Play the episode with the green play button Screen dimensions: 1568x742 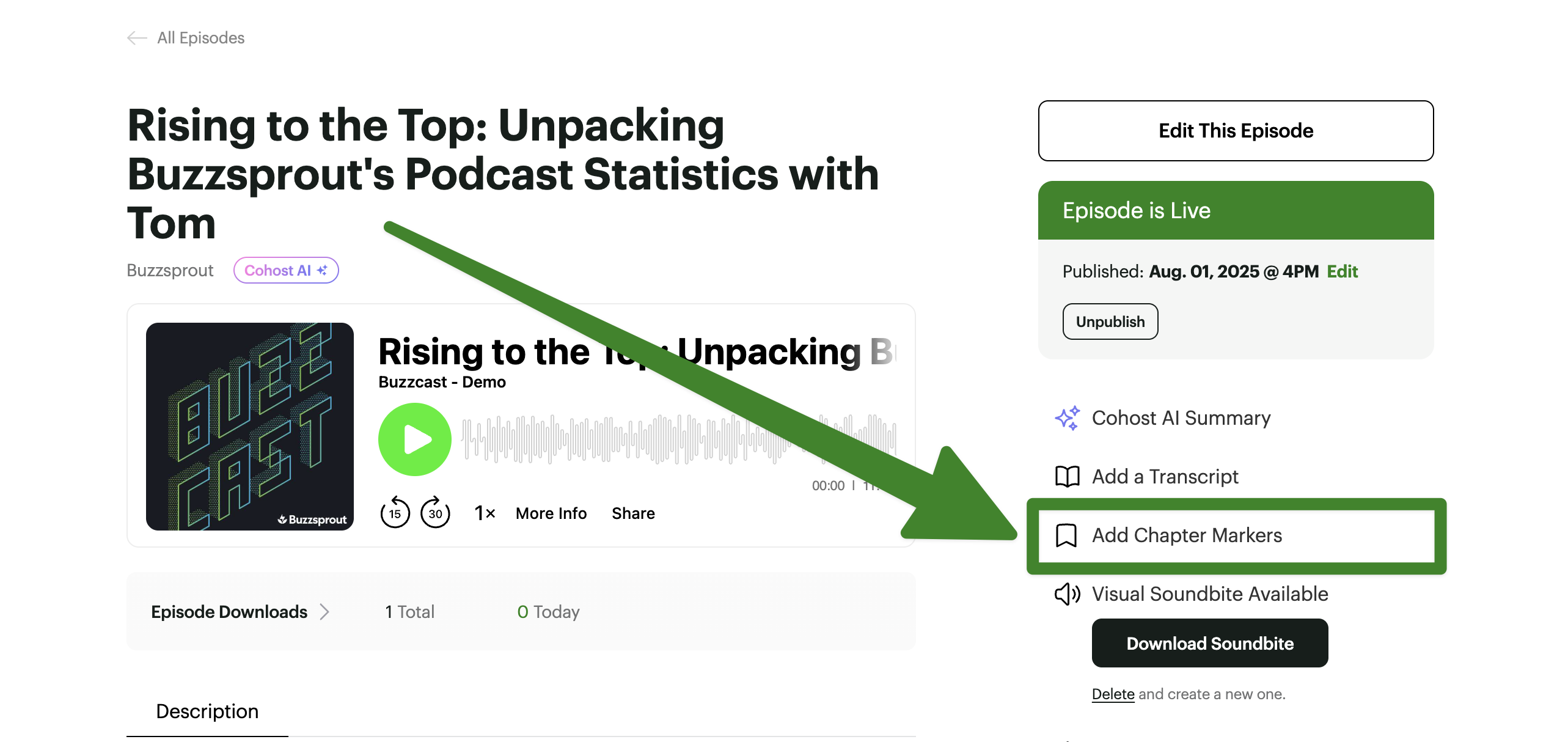pos(415,439)
